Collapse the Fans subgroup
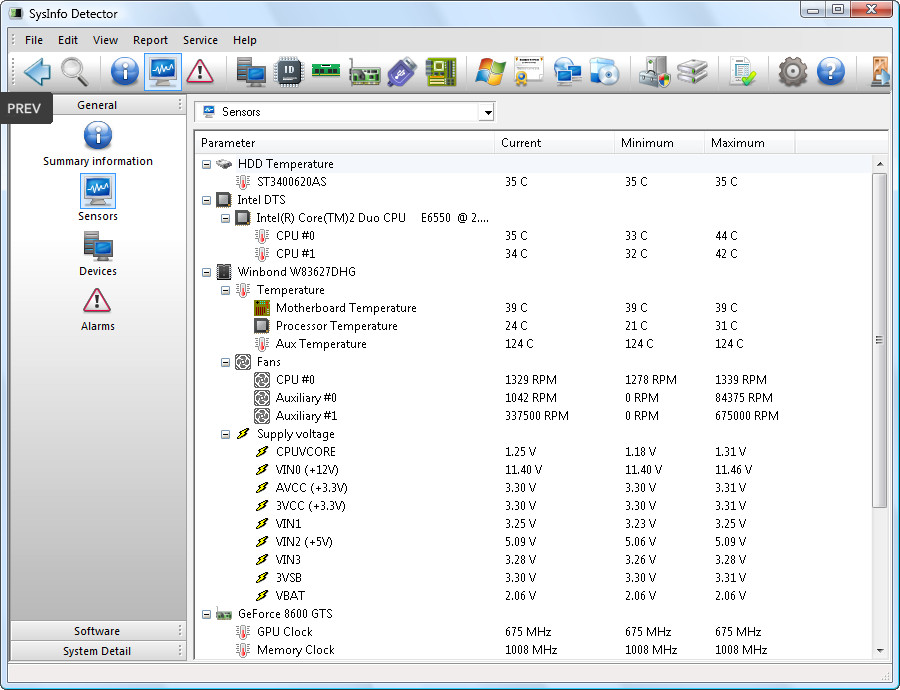This screenshot has width=900, height=690. [x=226, y=362]
